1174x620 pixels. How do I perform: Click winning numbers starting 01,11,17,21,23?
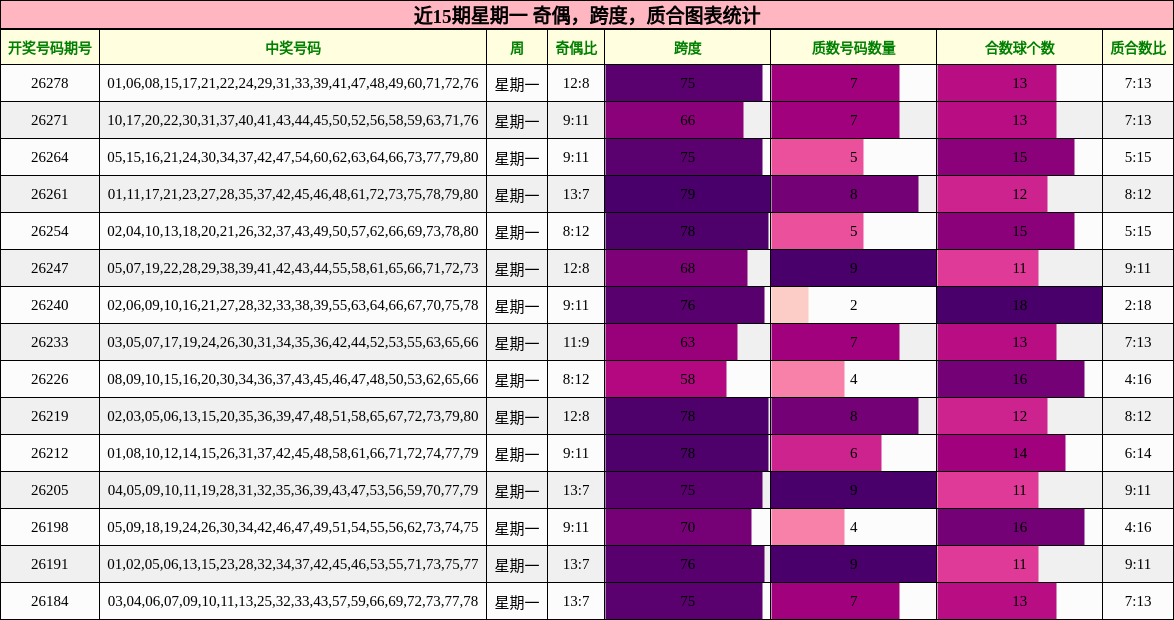293,194
